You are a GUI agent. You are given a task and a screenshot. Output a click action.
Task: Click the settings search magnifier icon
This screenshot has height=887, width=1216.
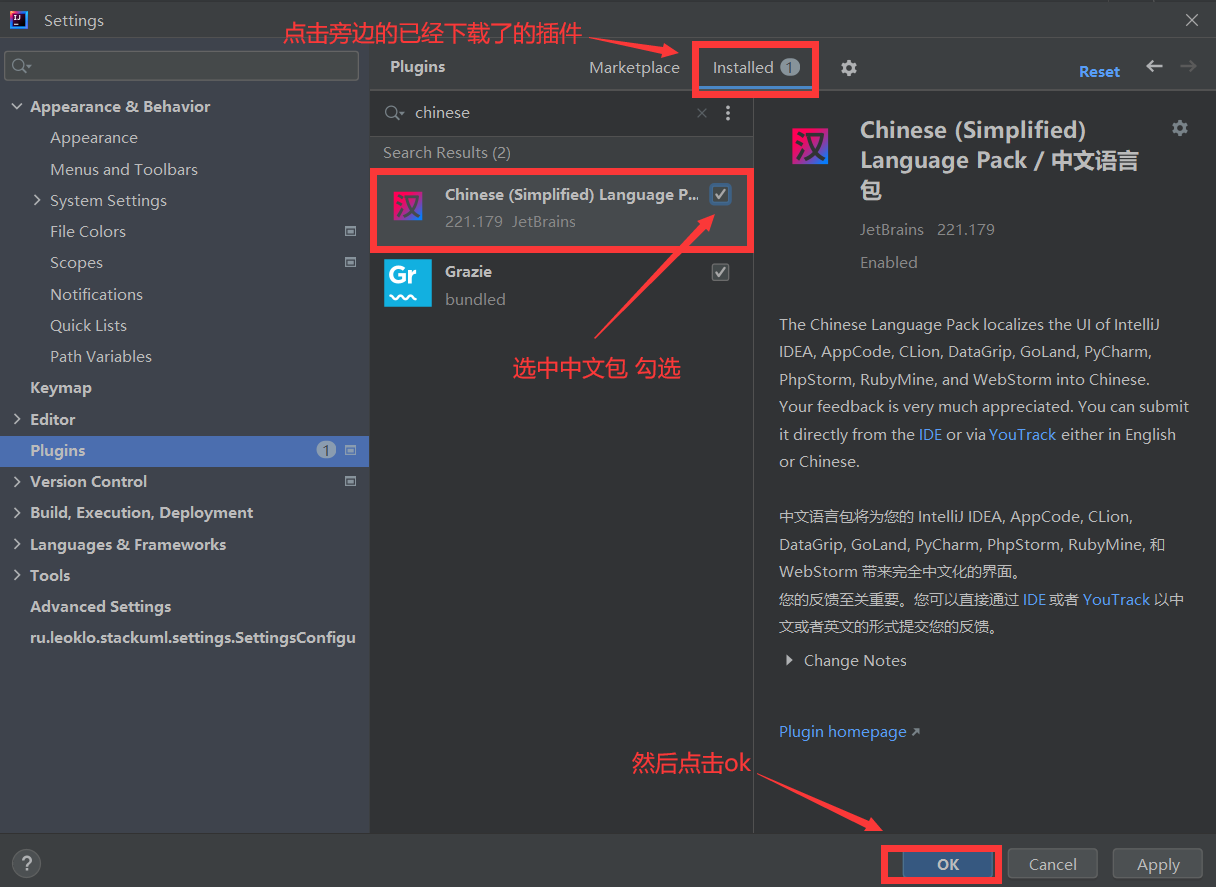[x=21, y=66]
